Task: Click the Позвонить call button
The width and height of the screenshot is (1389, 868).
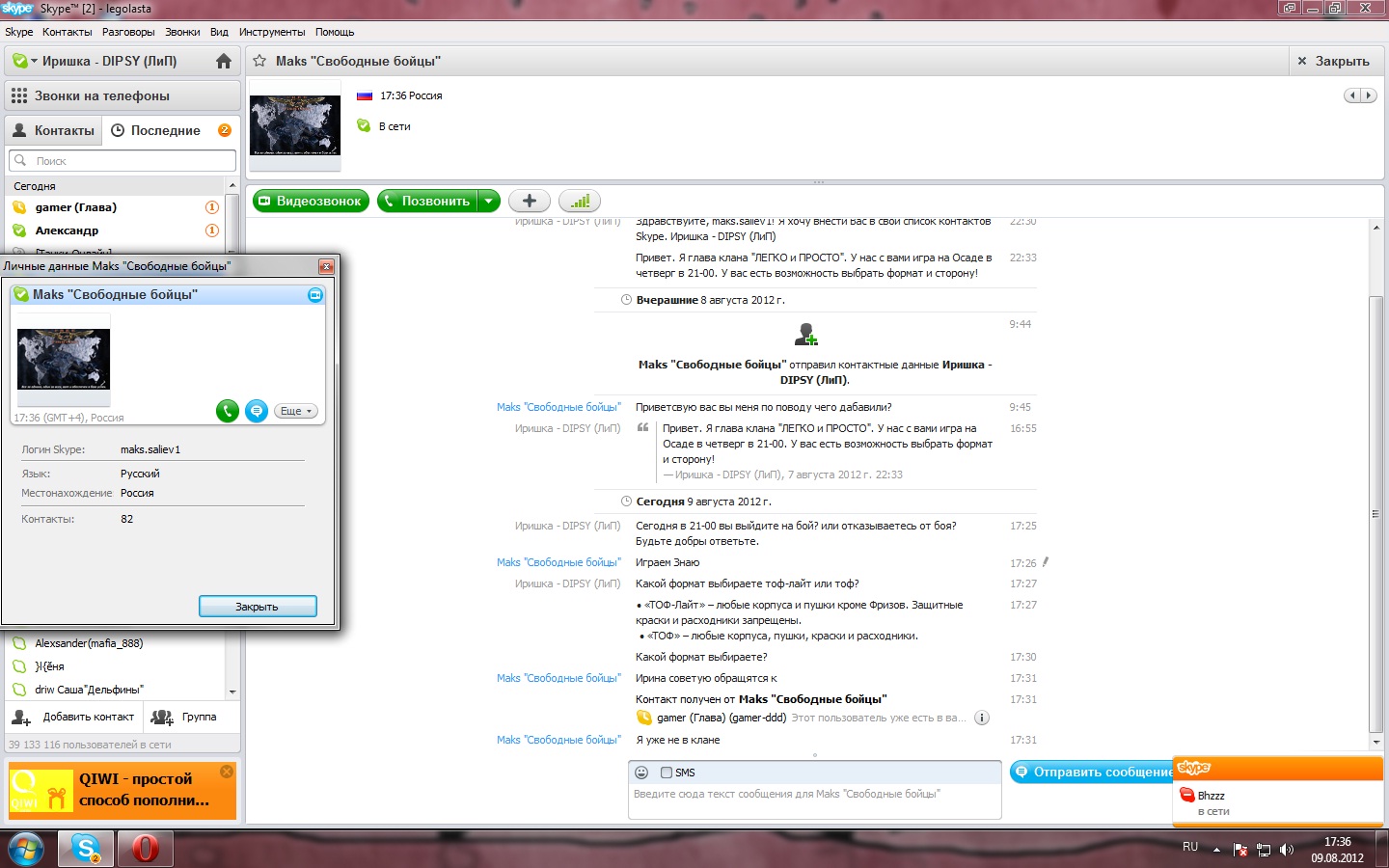Action: click(x=428, y=201)
